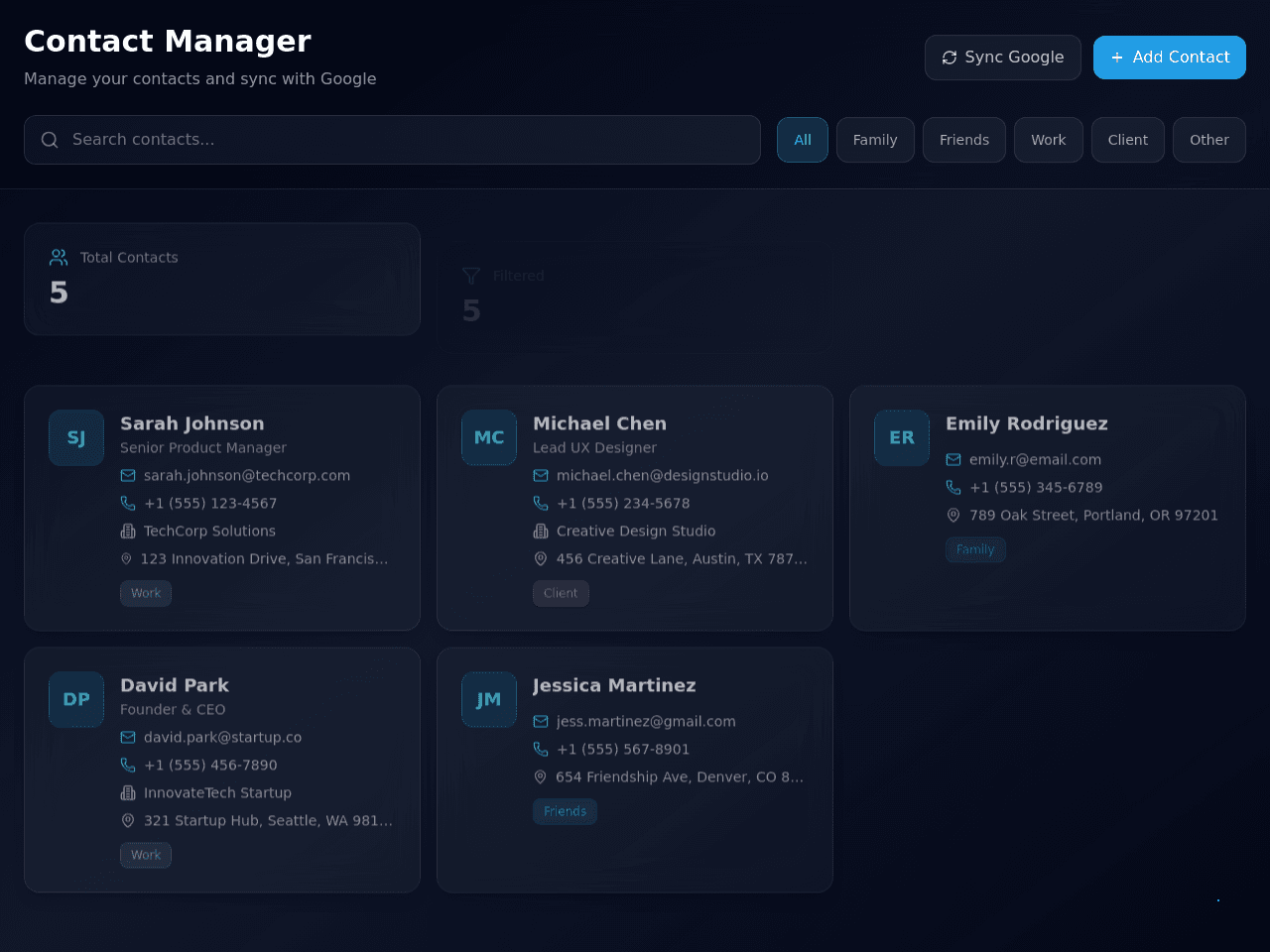Click location pin beside 789 Oak Street
Viewport: 1270px width, 952px height.
953,516
